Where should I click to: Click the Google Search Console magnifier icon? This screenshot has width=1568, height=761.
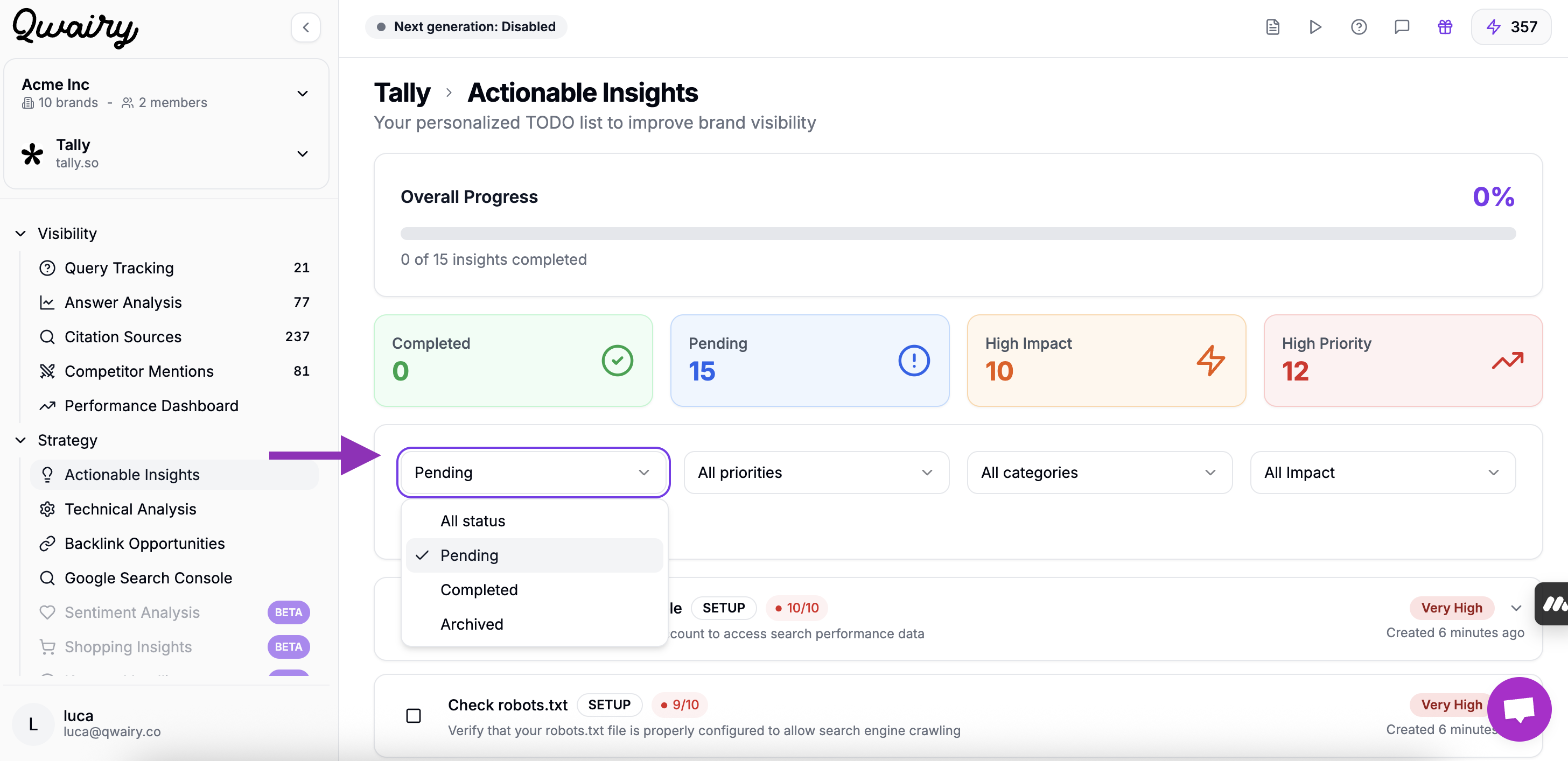point(47,578)
